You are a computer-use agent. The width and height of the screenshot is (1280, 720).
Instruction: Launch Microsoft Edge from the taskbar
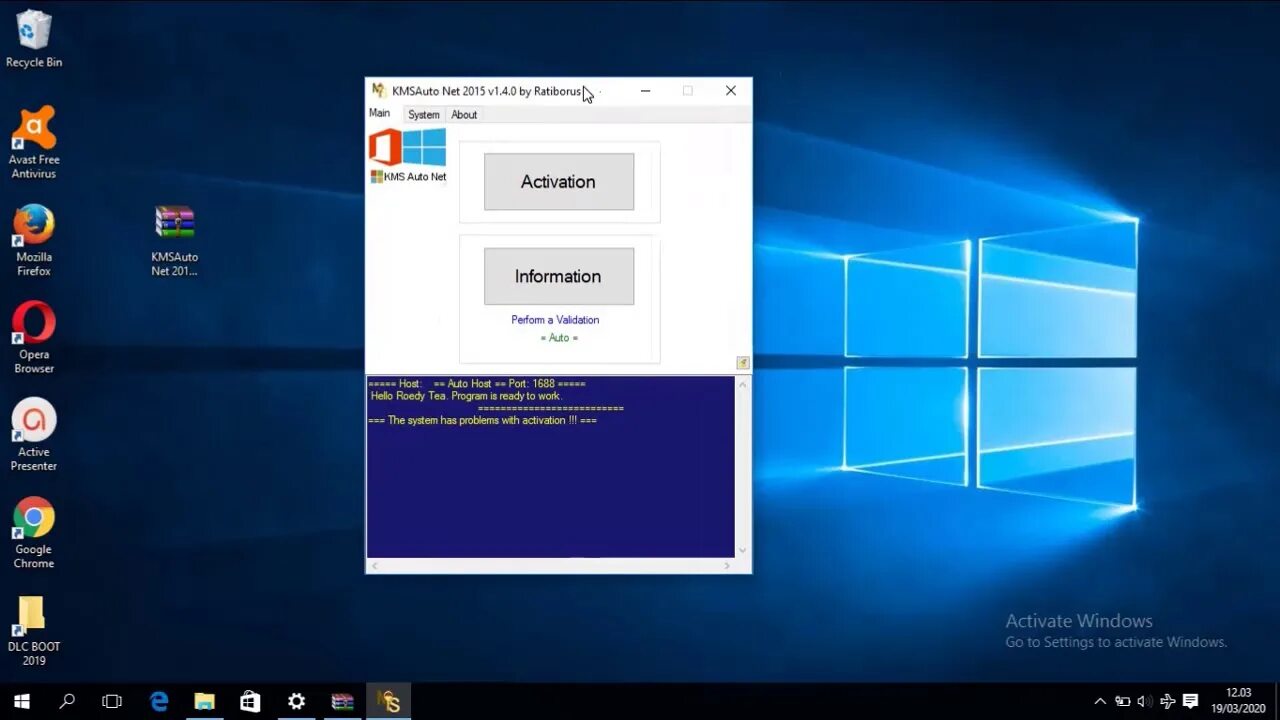(159, 702)
